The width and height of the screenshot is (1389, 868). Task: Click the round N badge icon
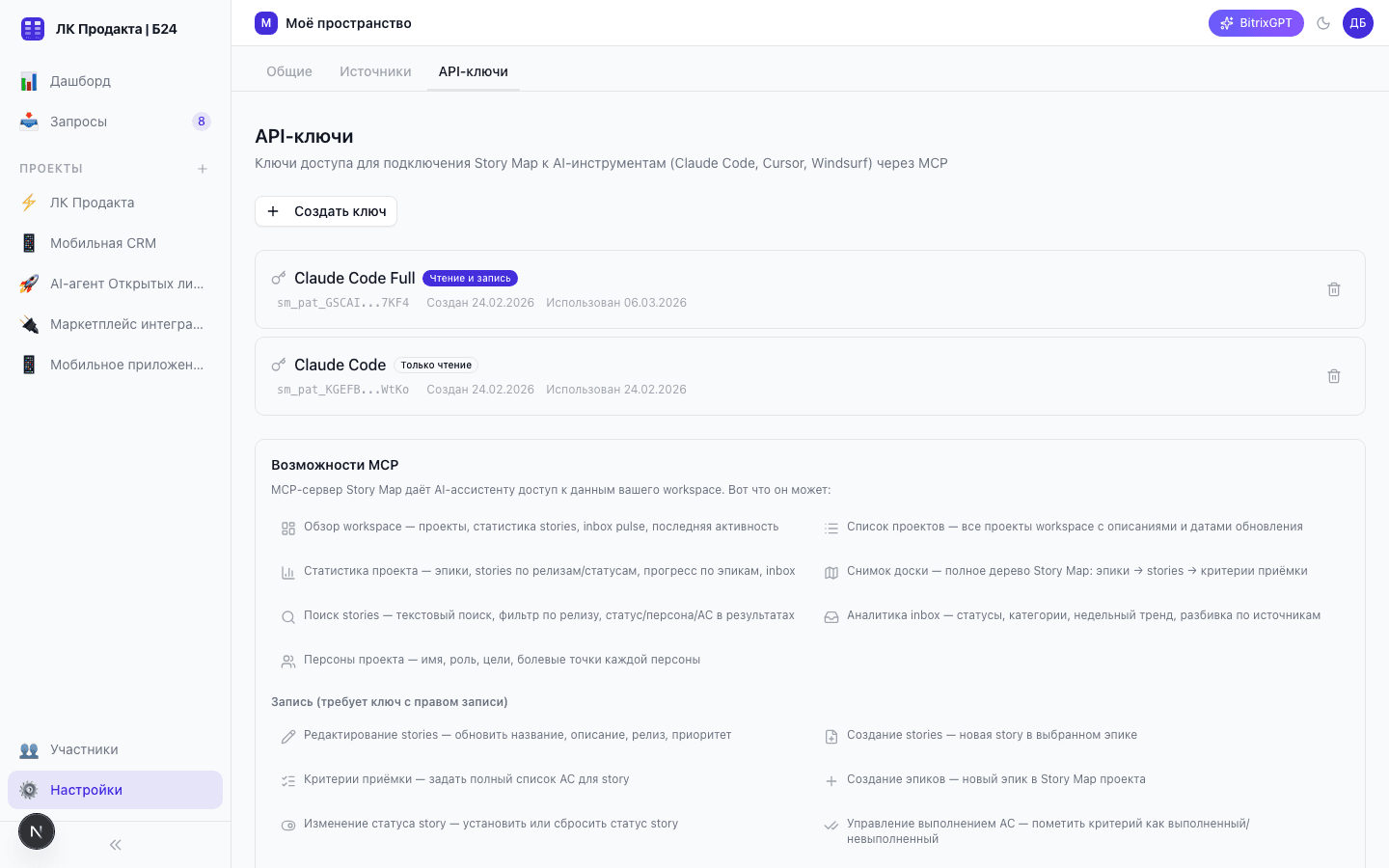click(37, 831)
